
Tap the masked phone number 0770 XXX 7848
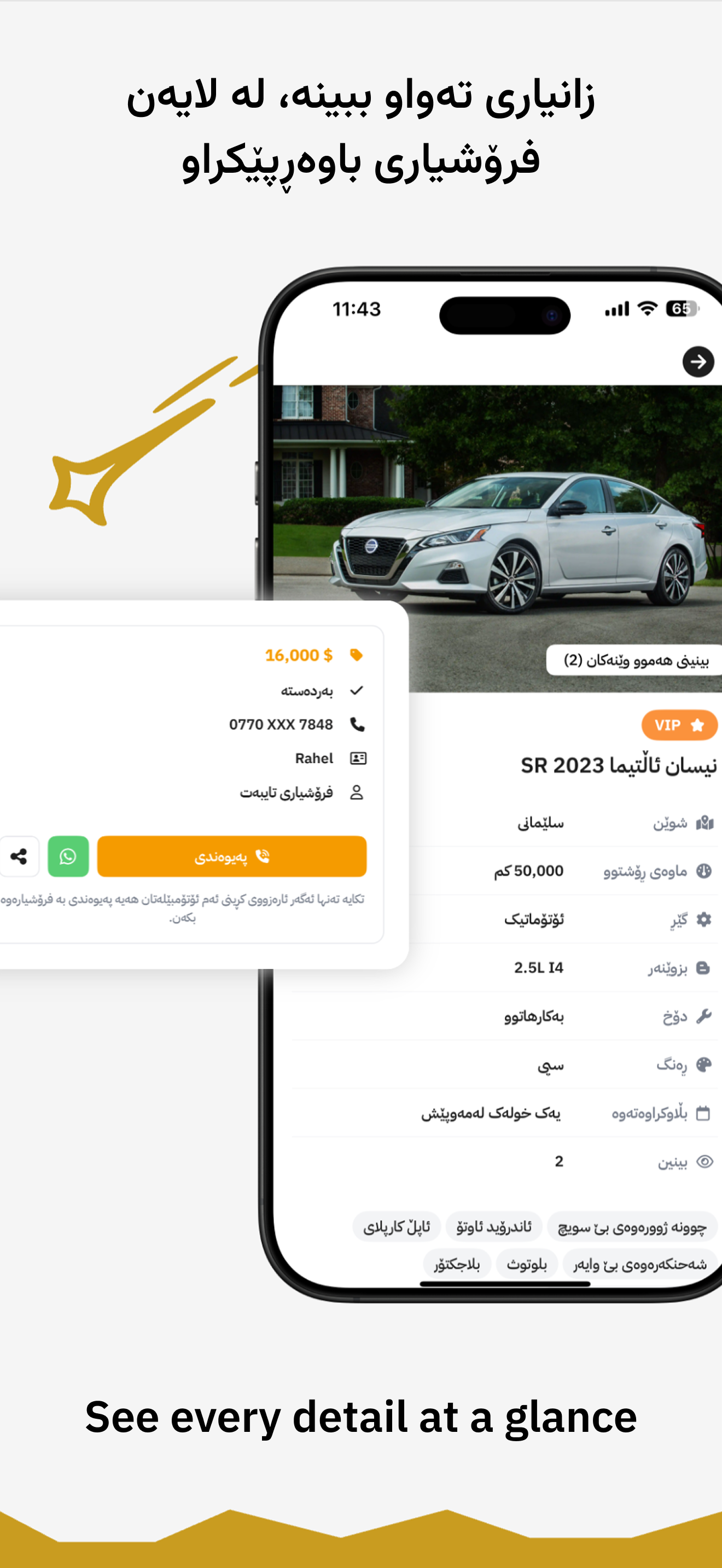click(x=281, y=724)
